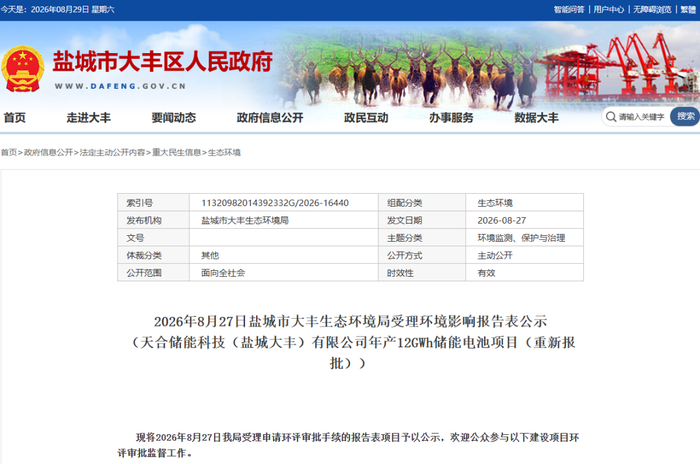
Task: Click the 时效性 label cell
Action: click(422, 272)
